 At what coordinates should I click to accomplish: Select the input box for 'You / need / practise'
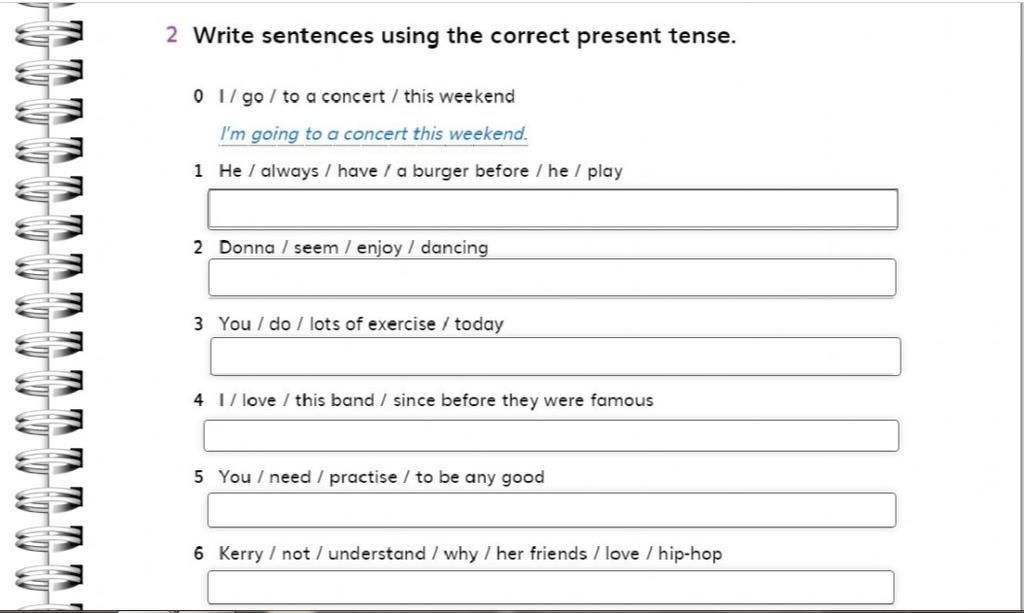(551, 510)
